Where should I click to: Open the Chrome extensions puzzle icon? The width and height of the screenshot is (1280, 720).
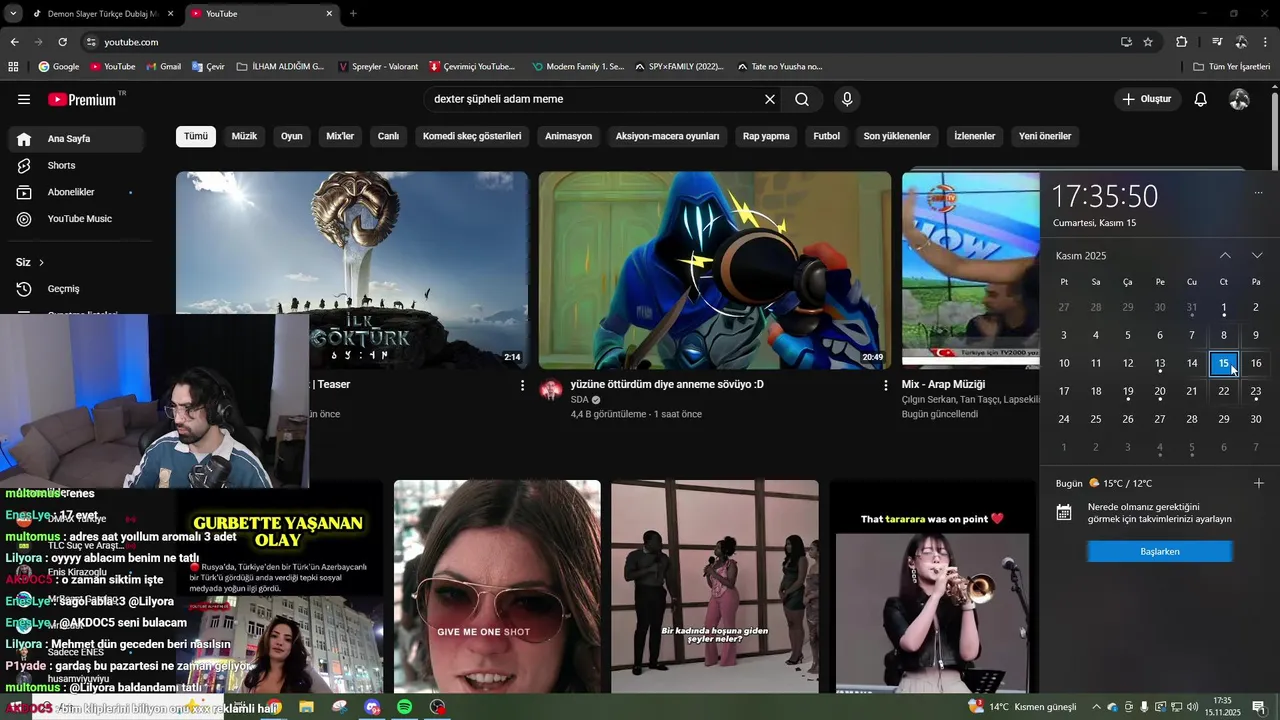[x=1181, y=42]
